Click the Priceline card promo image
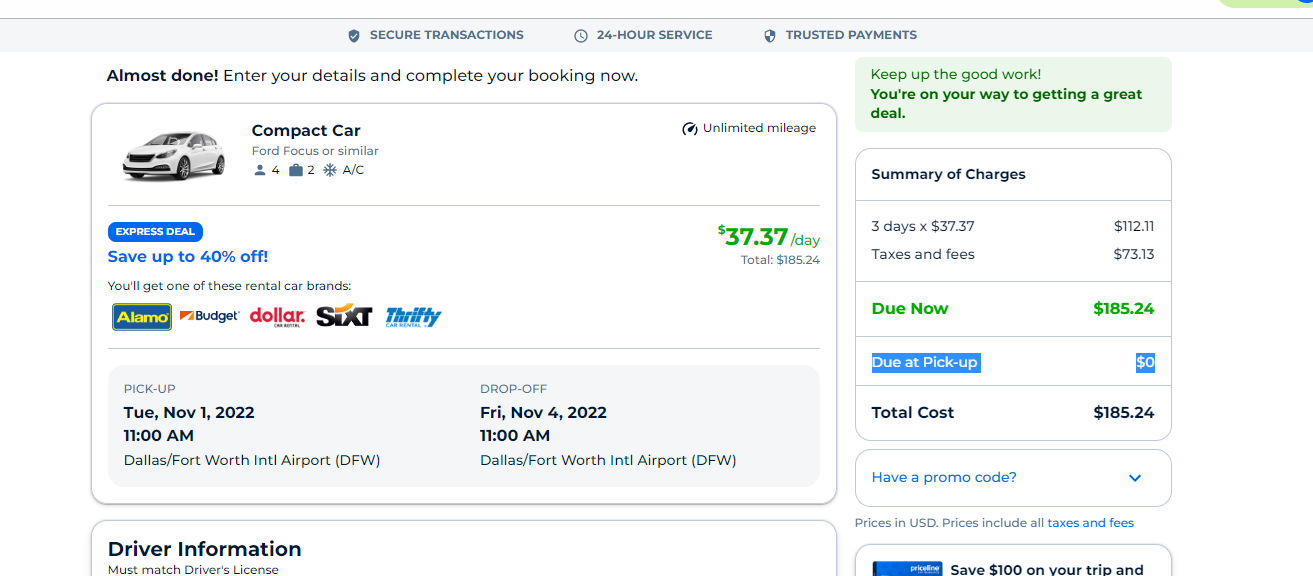Image resolution: width=1313 pixels, height=576 pixels. pos(907,569)
